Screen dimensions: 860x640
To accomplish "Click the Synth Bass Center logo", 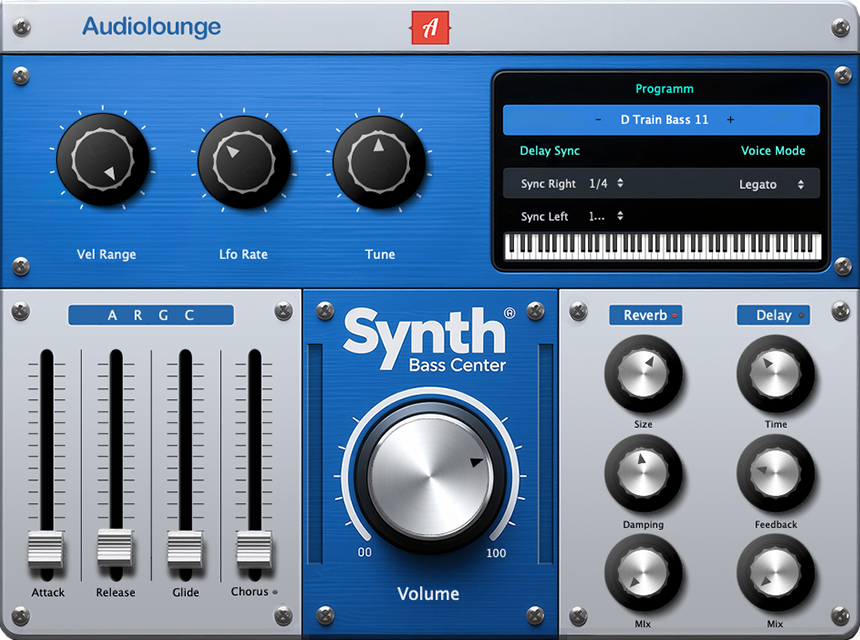I will click(x=429, y=341).
